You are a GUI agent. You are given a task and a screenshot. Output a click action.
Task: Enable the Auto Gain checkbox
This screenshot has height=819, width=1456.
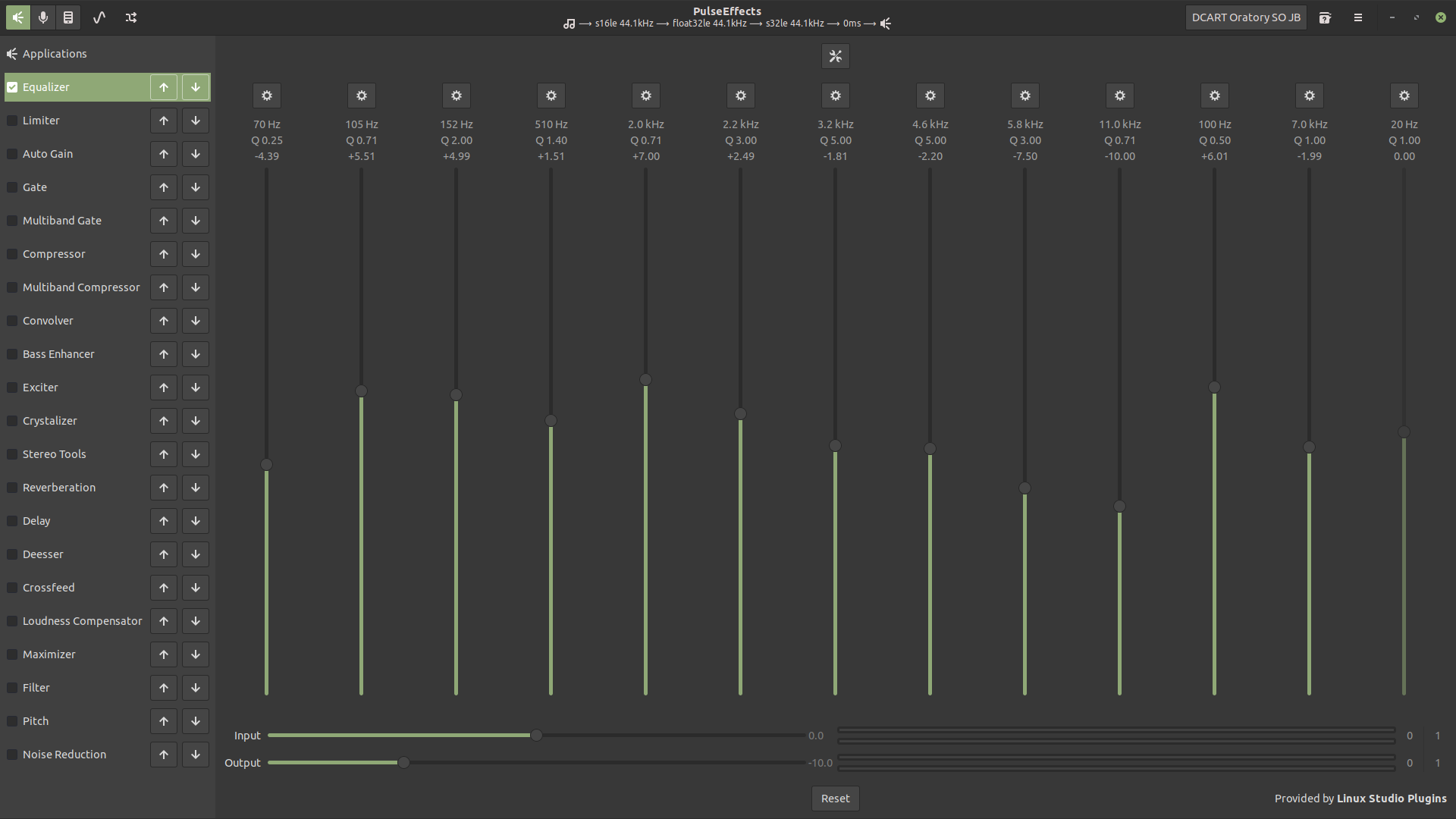tap(12, 154)
